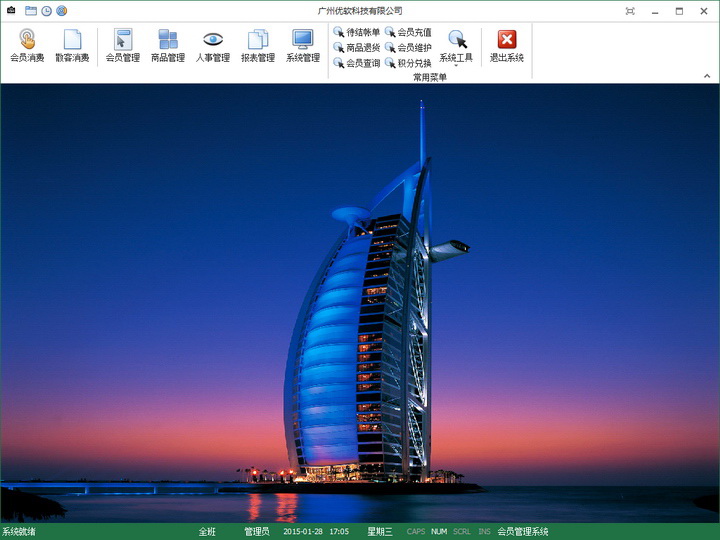Toggle full-screen mode icon in title bar
Screen dimensions: 720x540
click(x=630, y=11)
